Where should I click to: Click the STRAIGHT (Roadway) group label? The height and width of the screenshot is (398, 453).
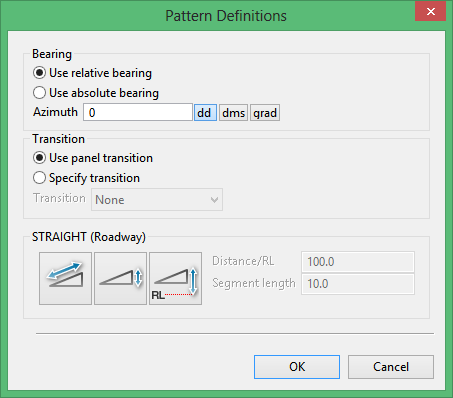[89, 237]
